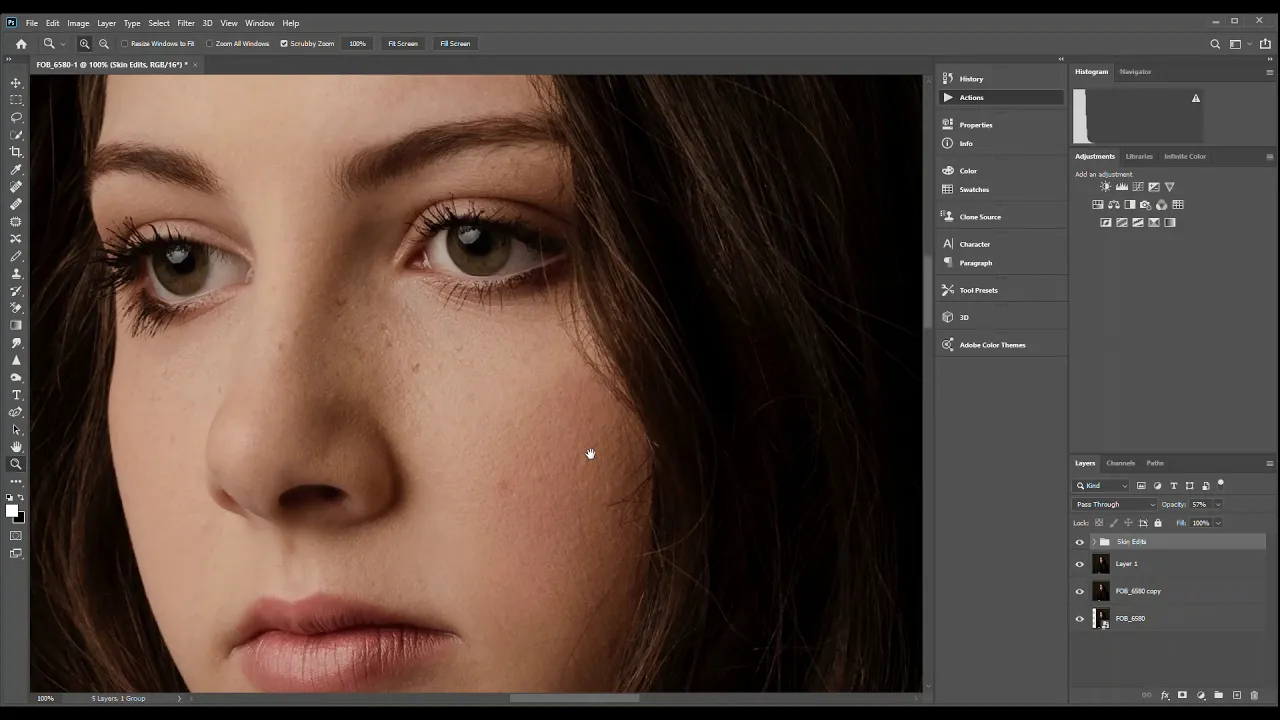Create a new group folder
The width and height of the screenshot is (1280, 720).
(1218, 695)
